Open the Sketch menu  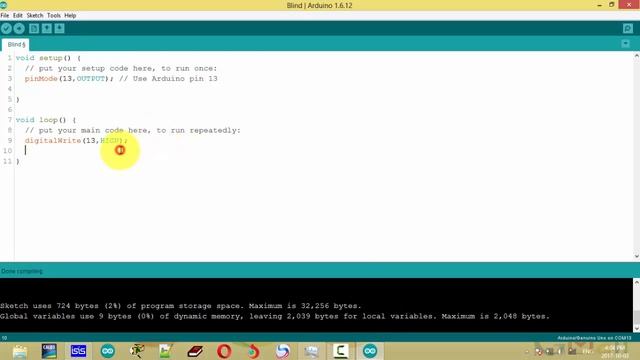click(x=35, y=16)
